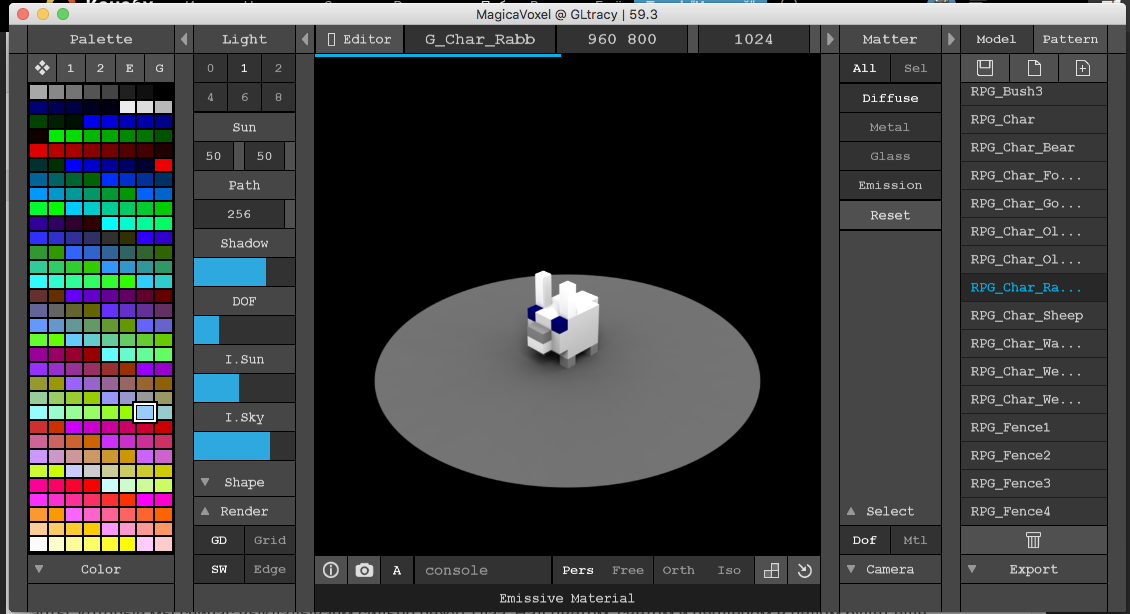Switch to Free camera mode
The width and height of the screenshot is (1130, 614).
628,570
